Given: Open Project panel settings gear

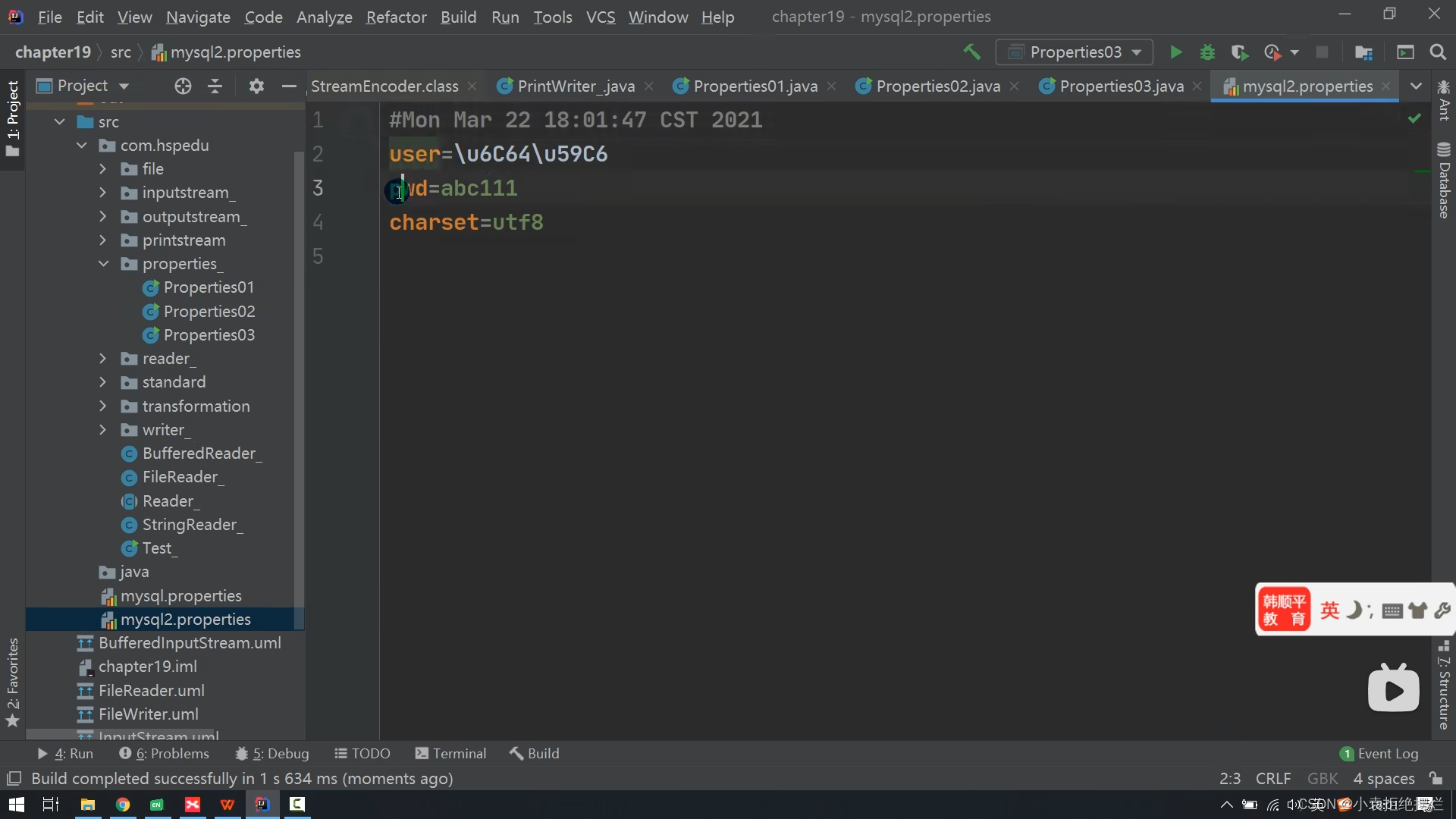Looking at the screenshot, I should tap(256, 86).
